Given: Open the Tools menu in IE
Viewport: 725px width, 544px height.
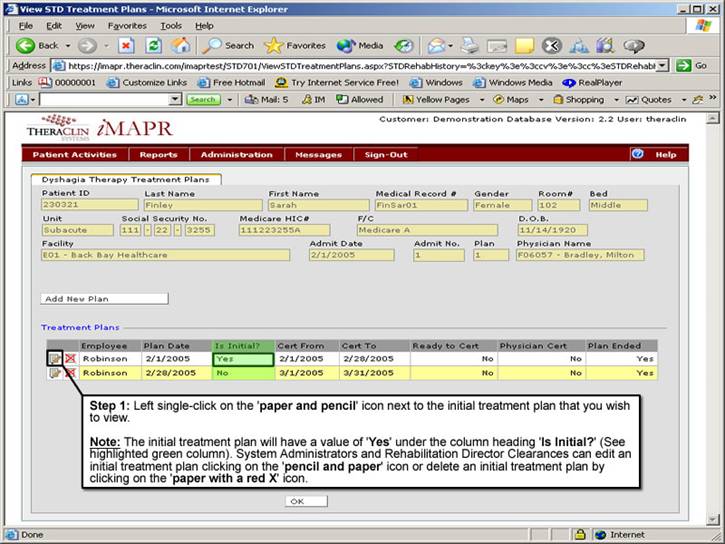Looking at the screenshot, I should 171,25.
